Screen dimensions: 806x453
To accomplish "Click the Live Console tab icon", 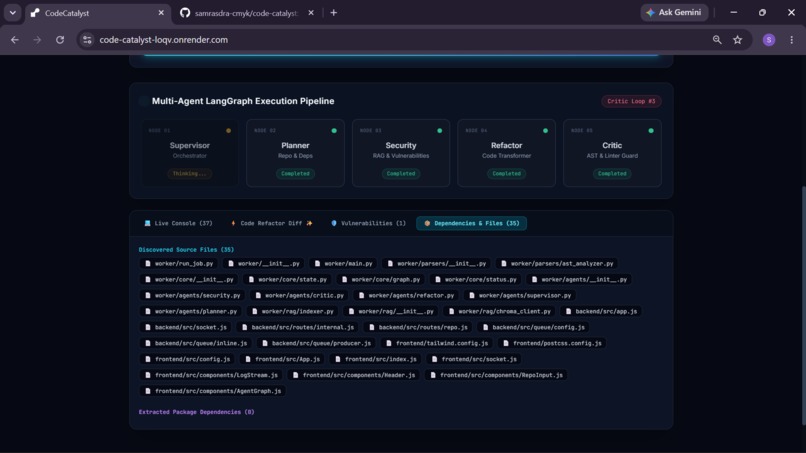I will point(148,223).
